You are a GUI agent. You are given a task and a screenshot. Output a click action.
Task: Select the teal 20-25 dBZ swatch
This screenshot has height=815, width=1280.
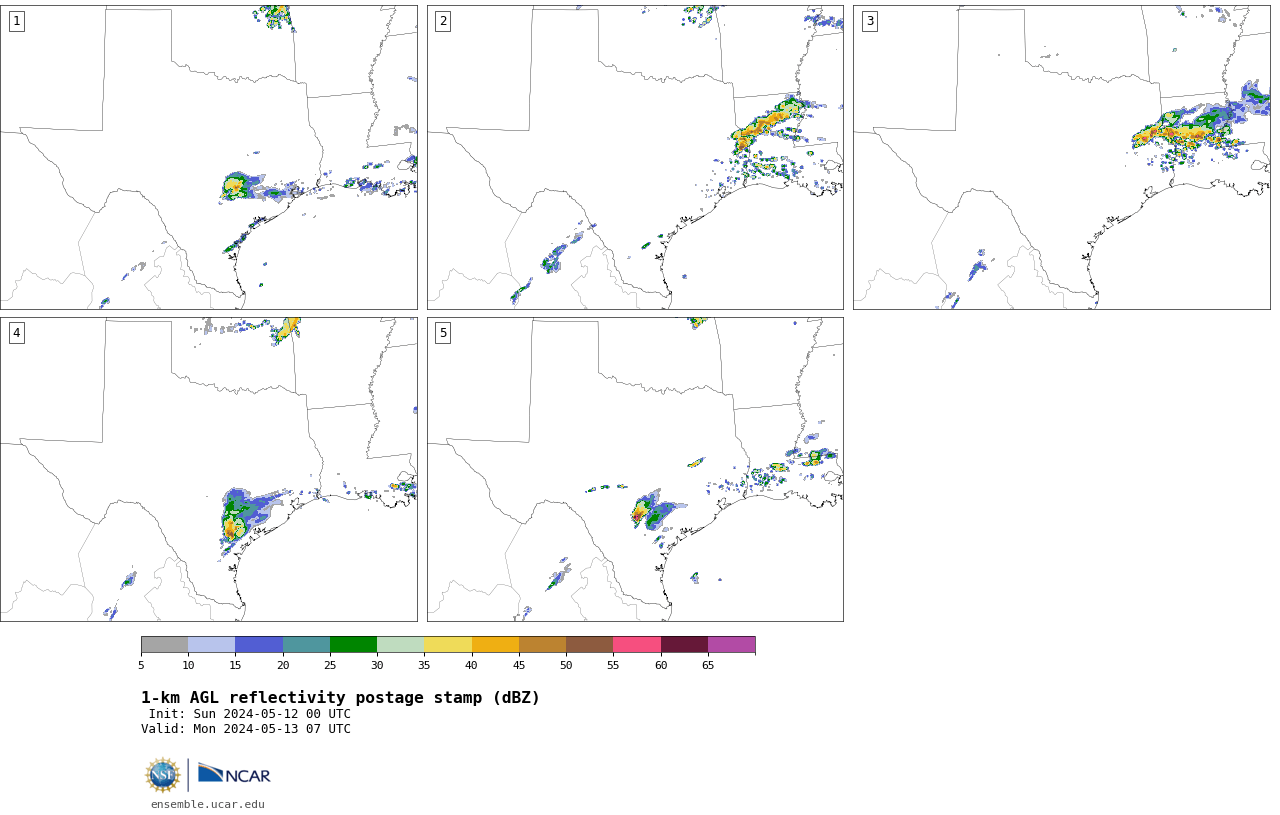tap(306, 645)
